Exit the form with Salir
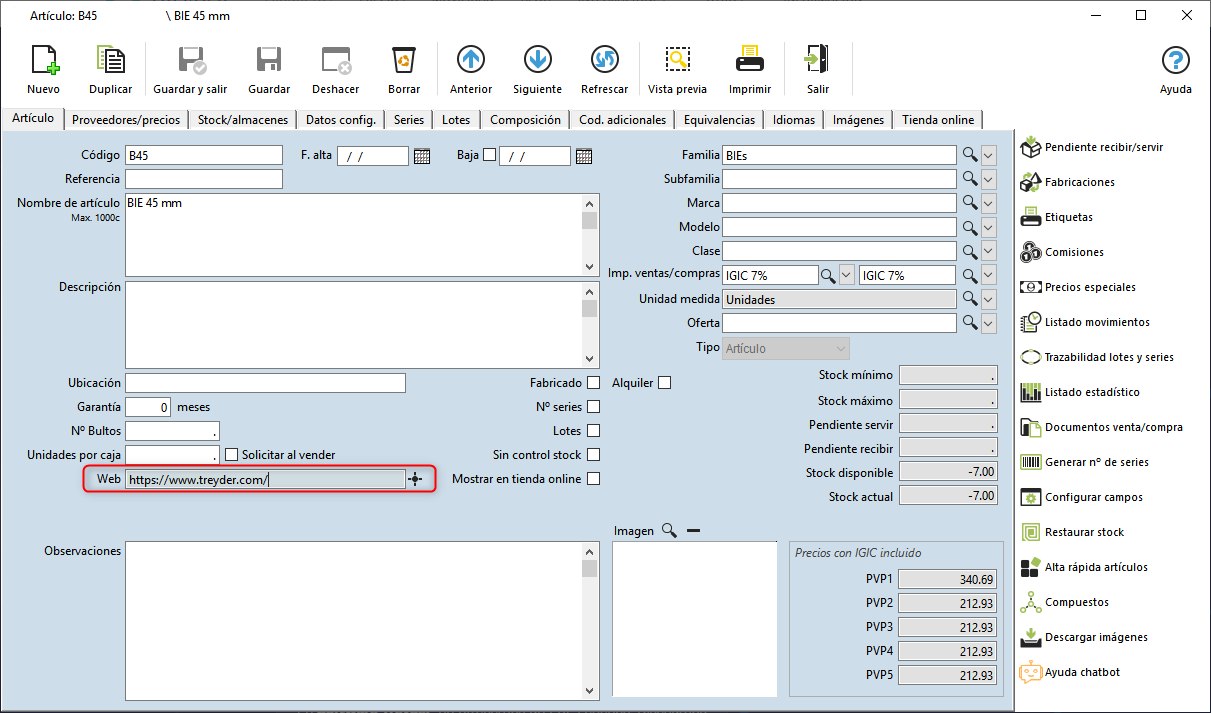Viewport: 1211px width, 713px height. coord(818,68)
